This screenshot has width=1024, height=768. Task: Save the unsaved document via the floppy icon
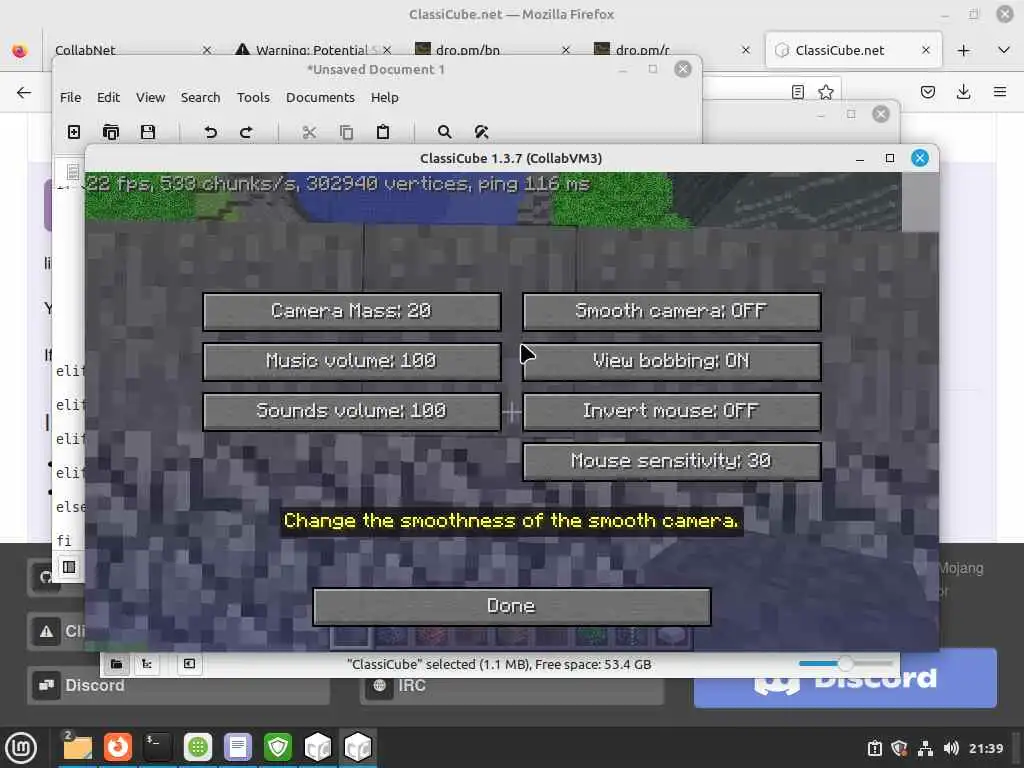pyautogui.click(x=148, y=132)
